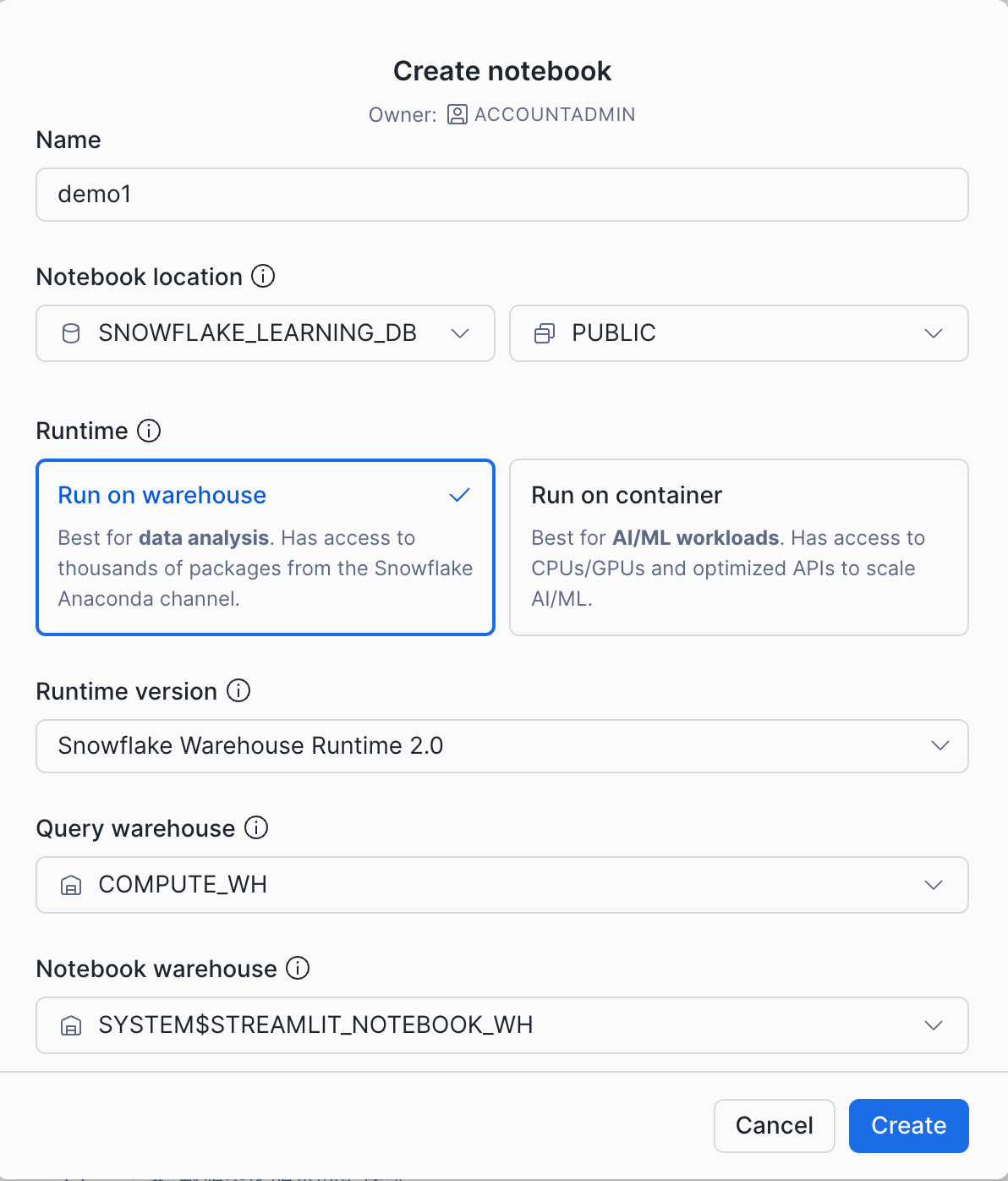Screen dimensions: 1008x1181
Task: Click the checkmark on Run on warehouse
Action: (x=459, y=495)
